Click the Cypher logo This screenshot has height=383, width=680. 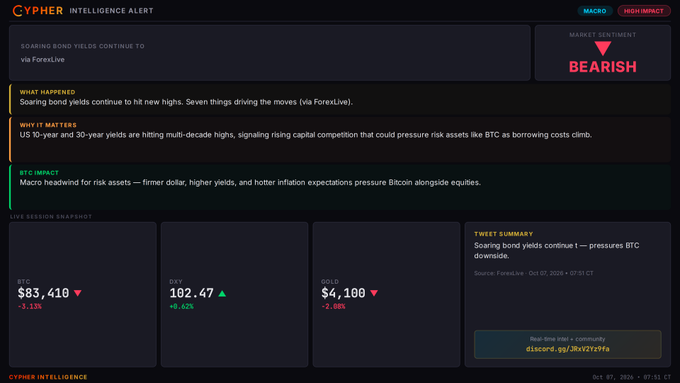pyautogui.click(x=38, y=10)
